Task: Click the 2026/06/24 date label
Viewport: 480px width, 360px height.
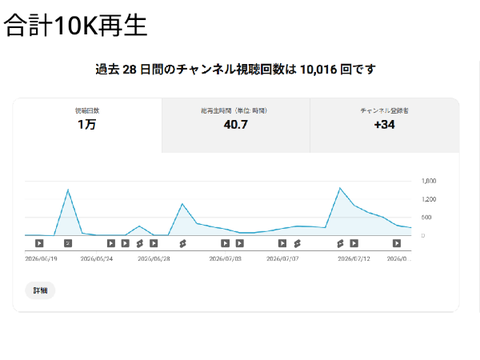Action: [97, 259]
